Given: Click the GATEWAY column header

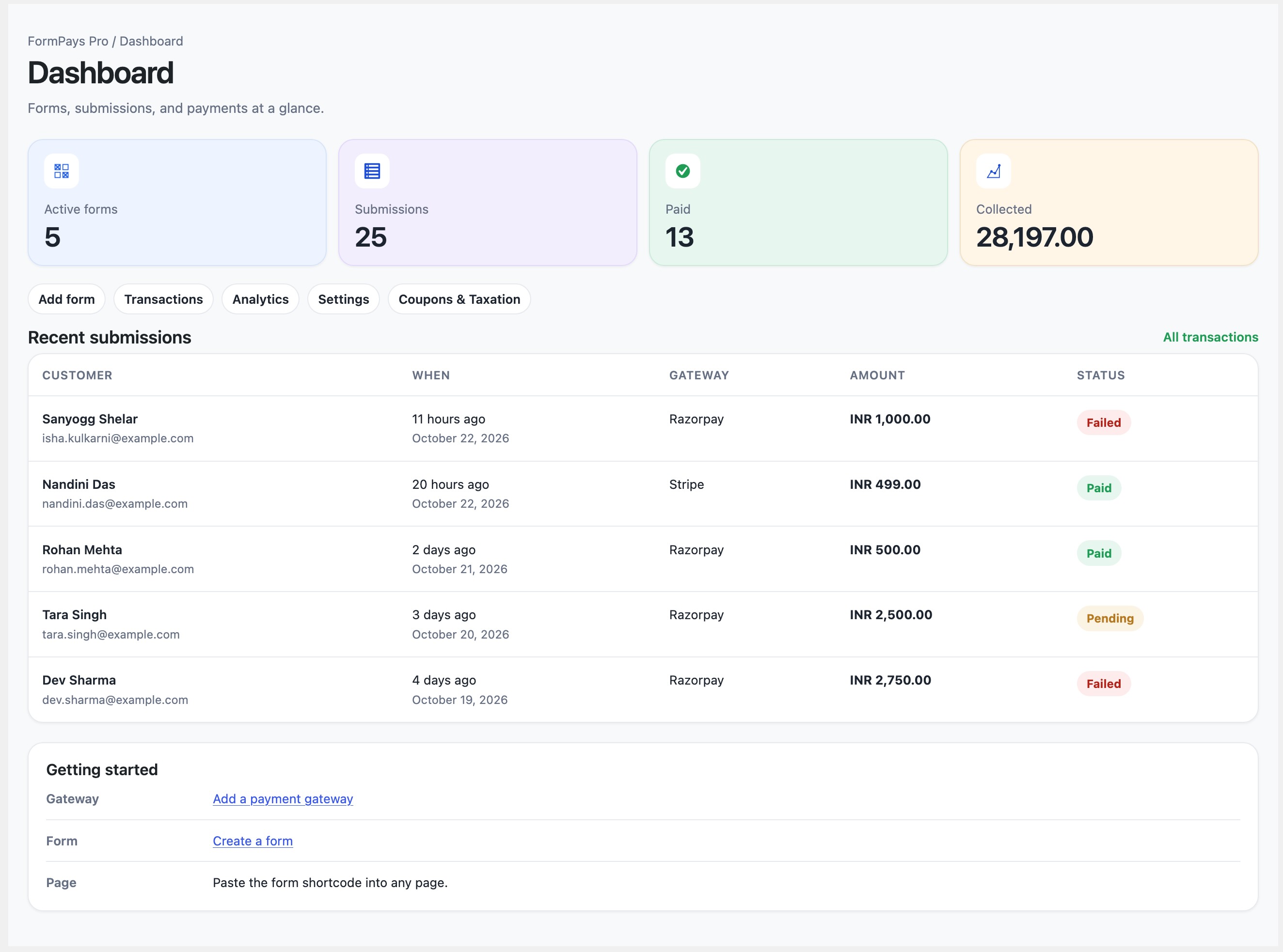Looking at the screenshot, I should tap(699, 375).
